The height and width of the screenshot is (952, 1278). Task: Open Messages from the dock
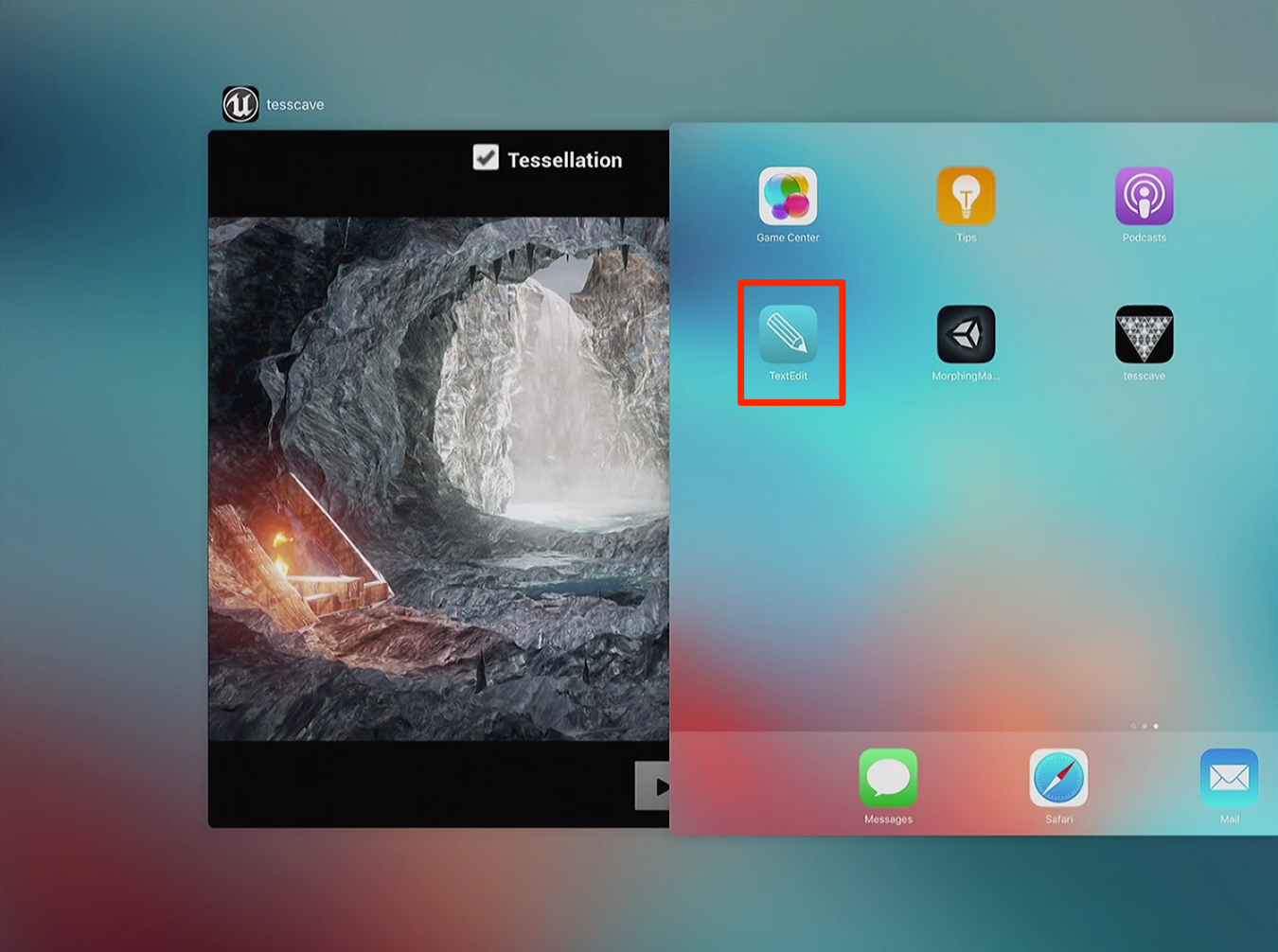(888, 778)
